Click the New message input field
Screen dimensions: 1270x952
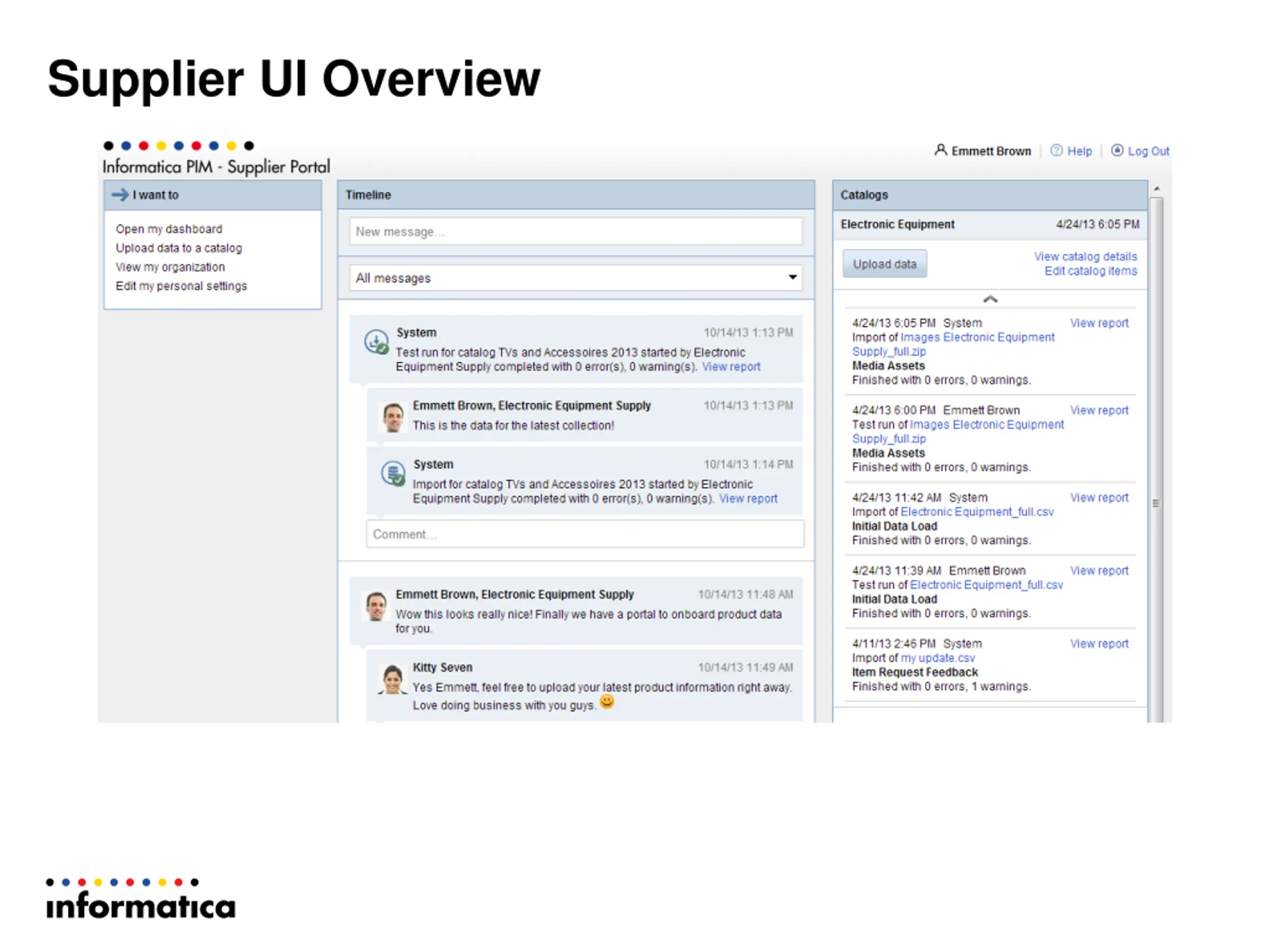tap(576, 231)
